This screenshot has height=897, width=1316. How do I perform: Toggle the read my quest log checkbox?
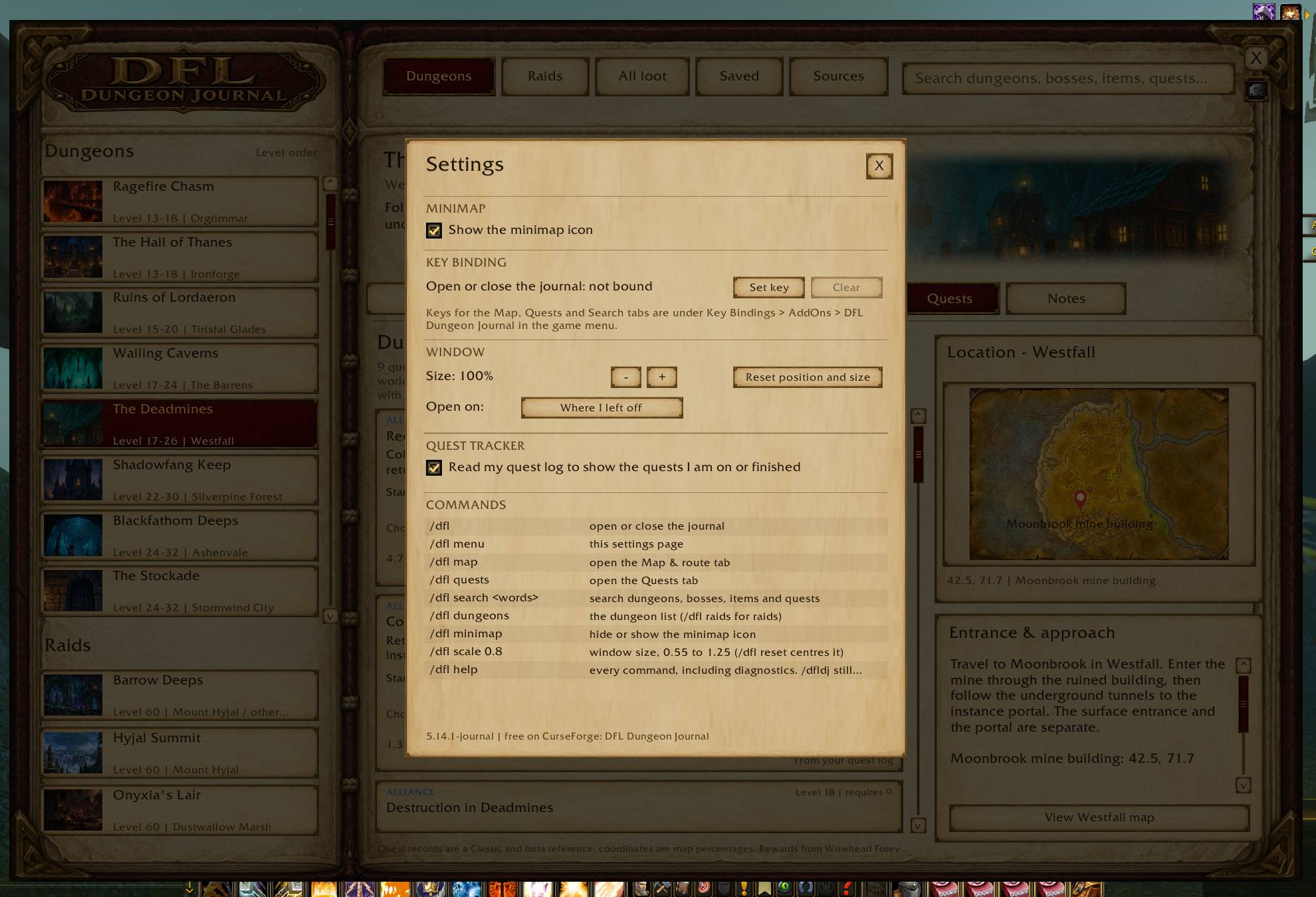(434, 467)
